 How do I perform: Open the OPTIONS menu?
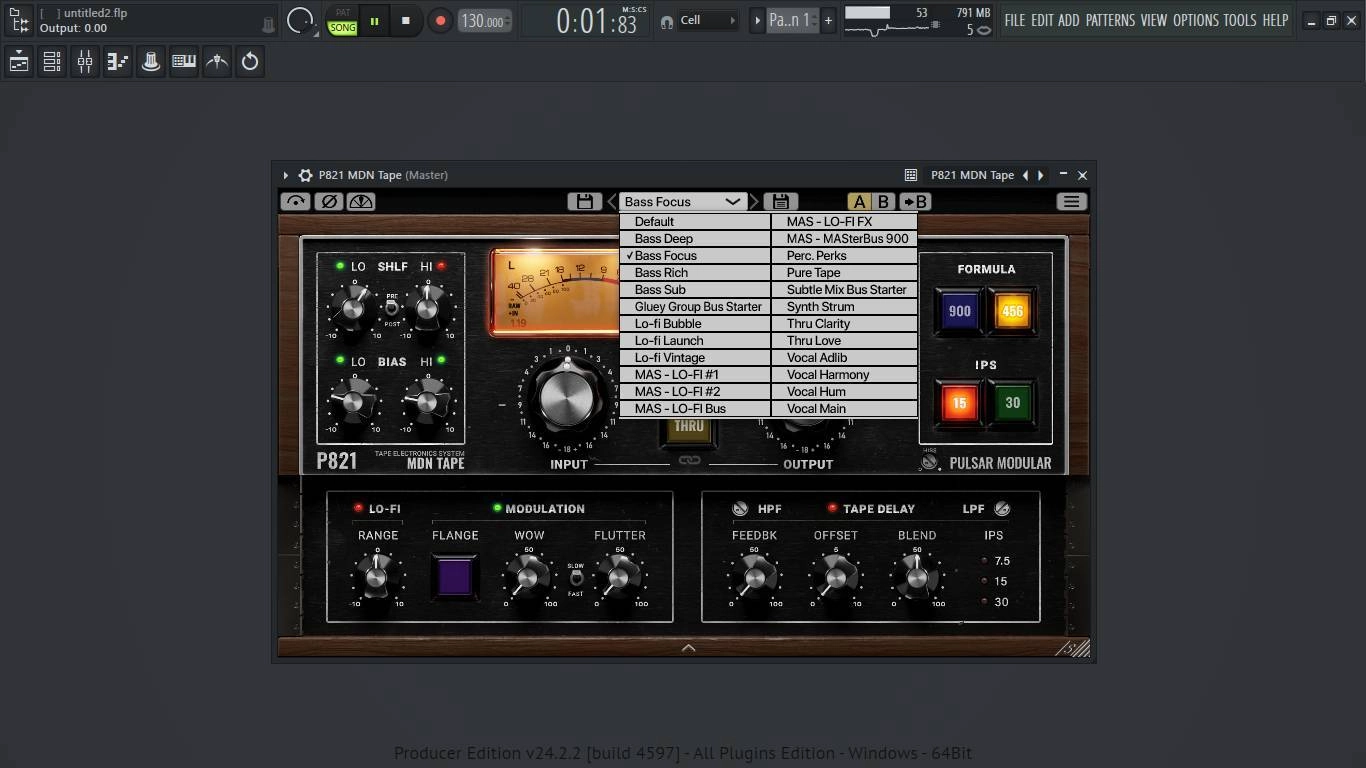click(1196, 20)
